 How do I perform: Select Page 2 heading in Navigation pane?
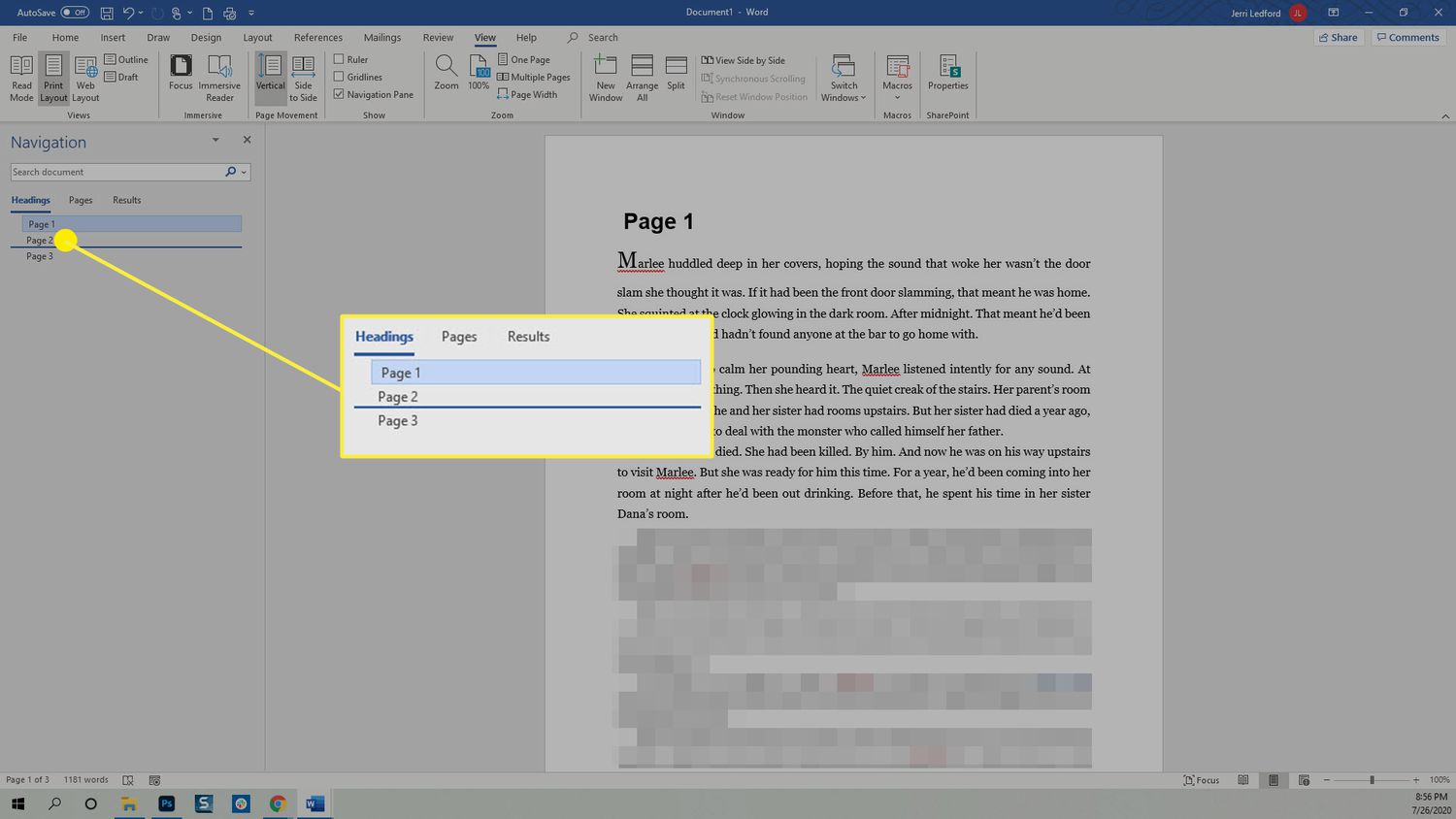pos(41,240)
